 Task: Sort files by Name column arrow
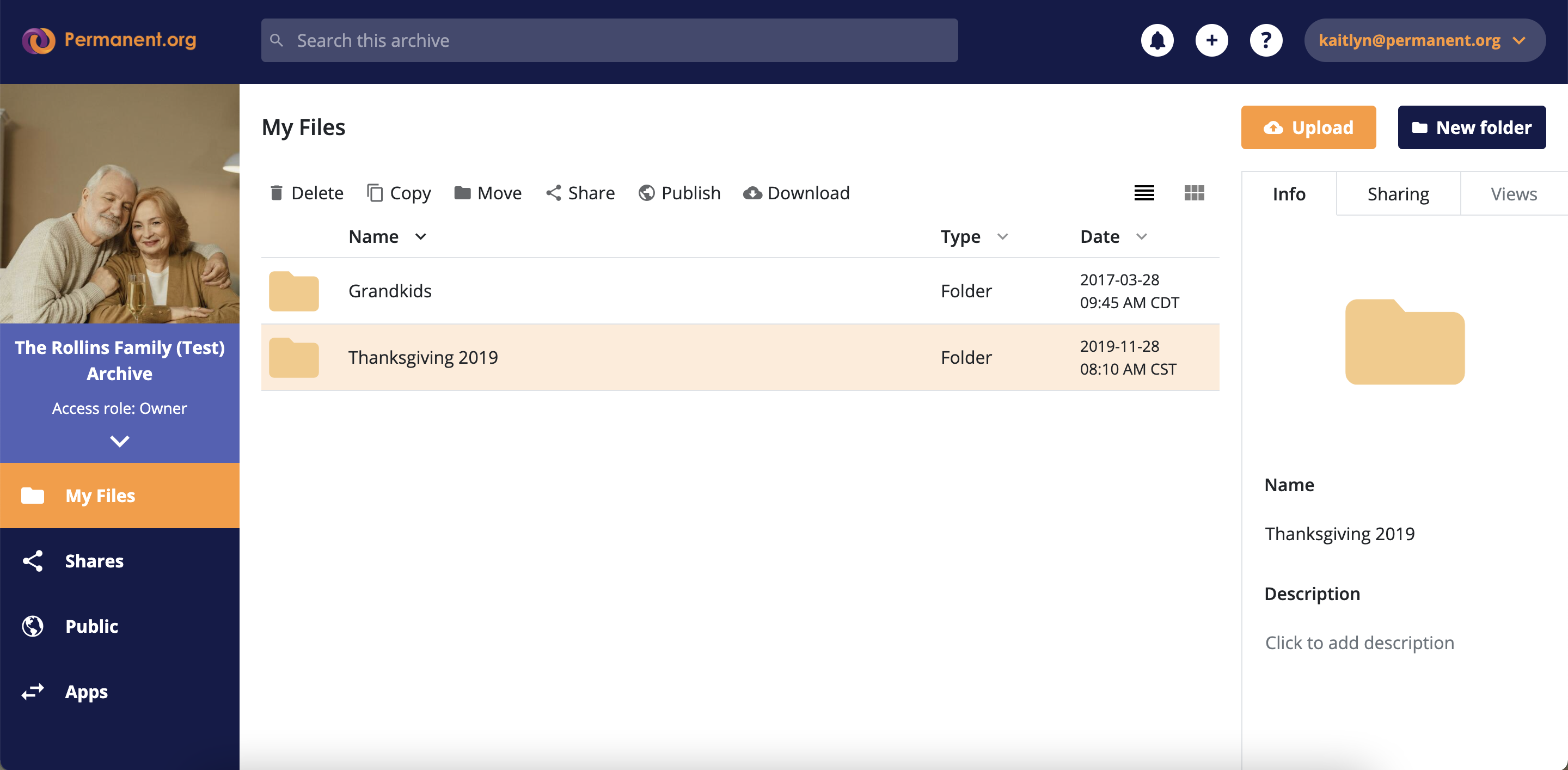pyautogui.click(x=421, y=237)
